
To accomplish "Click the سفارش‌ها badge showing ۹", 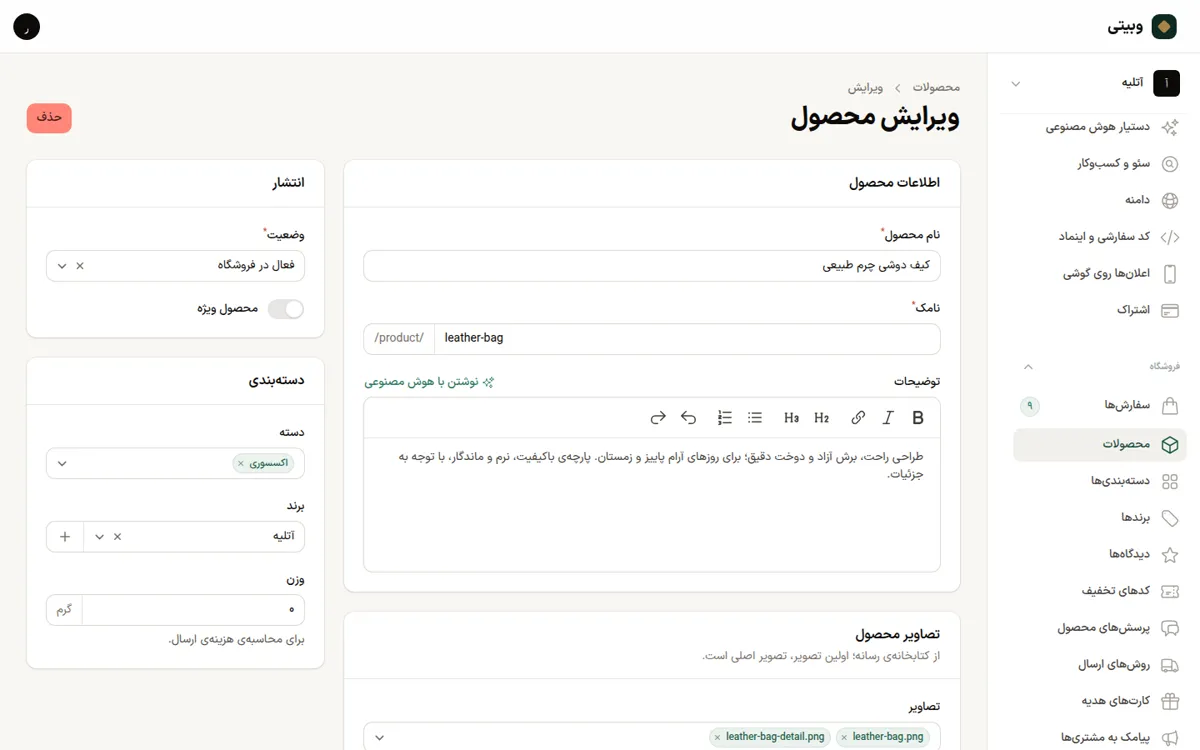I will (x=1030, y=406).
